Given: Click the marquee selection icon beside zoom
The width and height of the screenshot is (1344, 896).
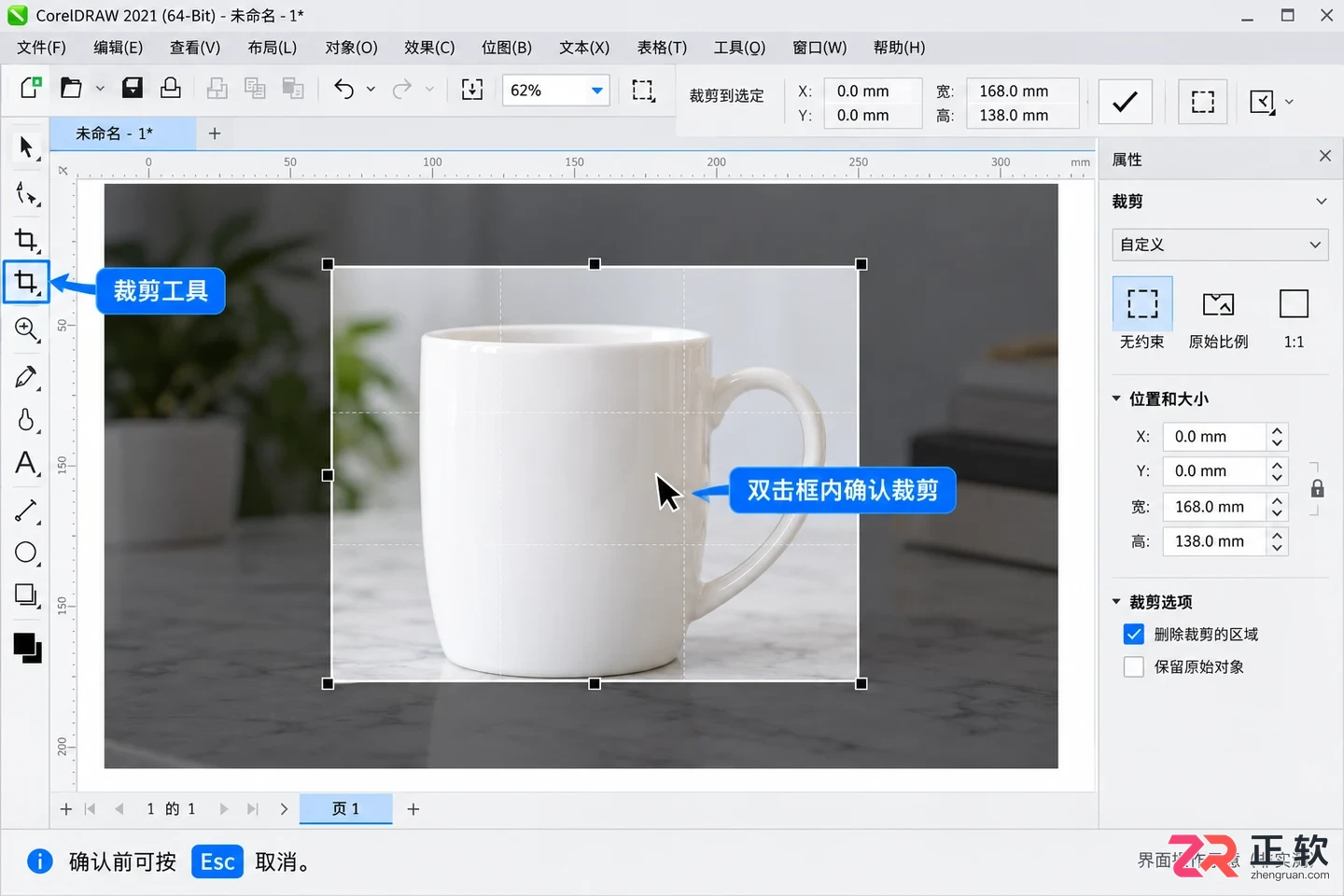Looking at the screenshot, I should tap(643, 91).
